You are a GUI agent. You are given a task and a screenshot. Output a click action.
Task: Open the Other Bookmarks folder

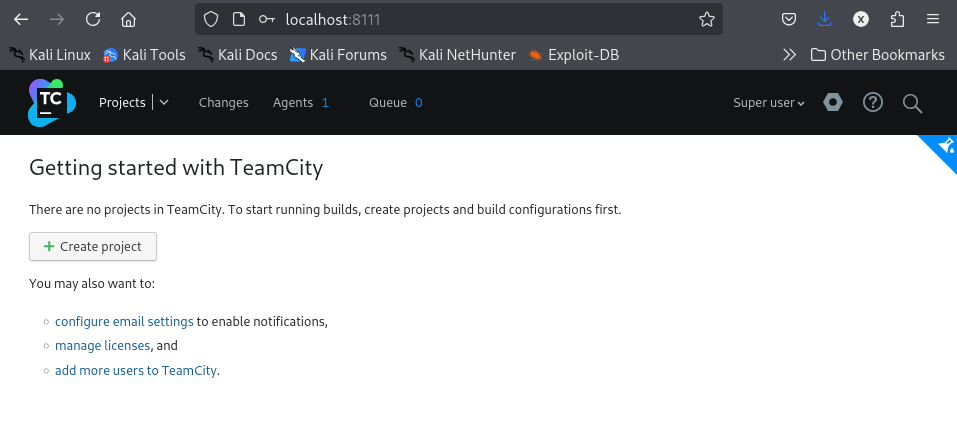pos(877,55)
